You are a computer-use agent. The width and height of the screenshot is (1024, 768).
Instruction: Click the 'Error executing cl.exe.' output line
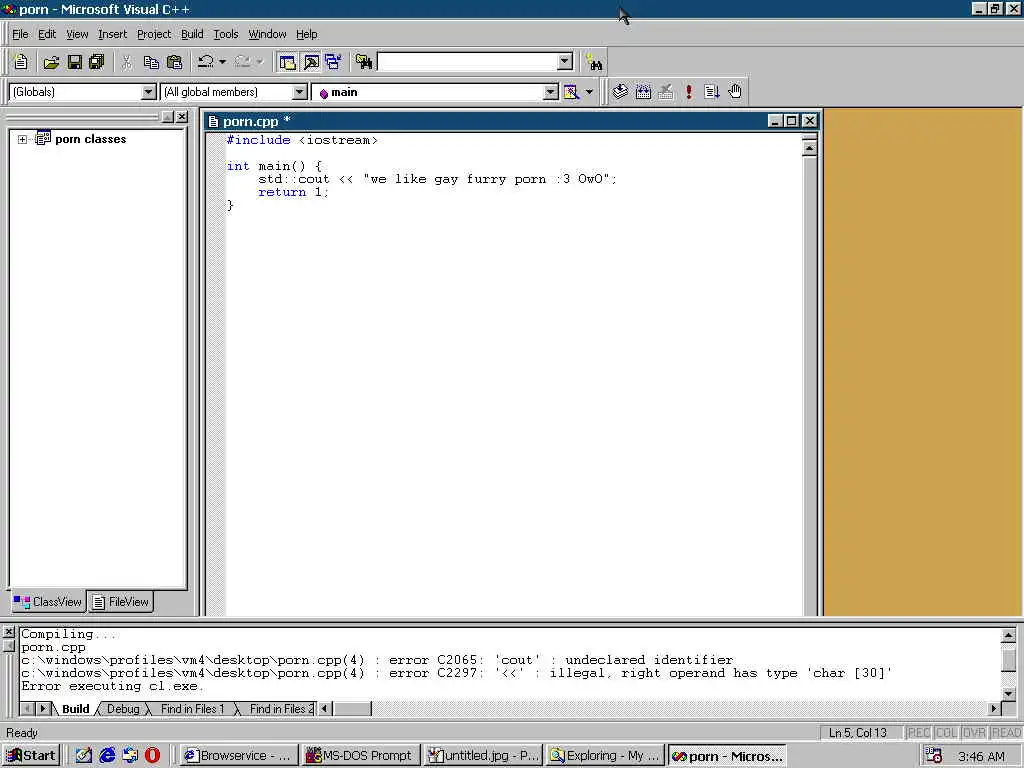[112, 686]
